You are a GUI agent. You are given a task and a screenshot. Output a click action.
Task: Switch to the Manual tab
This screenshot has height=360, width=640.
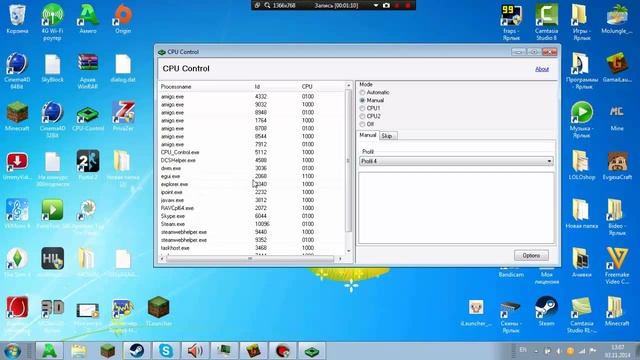(367, 135)
